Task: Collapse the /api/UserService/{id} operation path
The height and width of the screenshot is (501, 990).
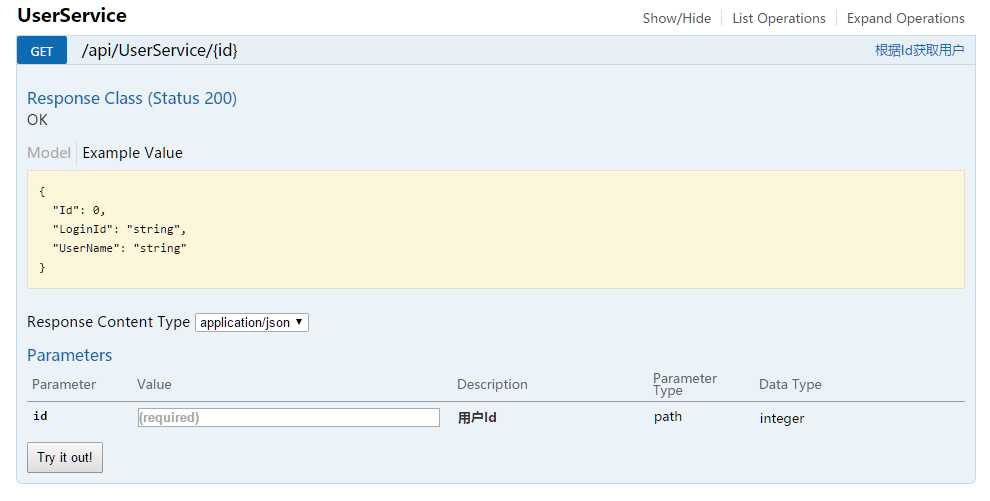Action: [159, 50]
